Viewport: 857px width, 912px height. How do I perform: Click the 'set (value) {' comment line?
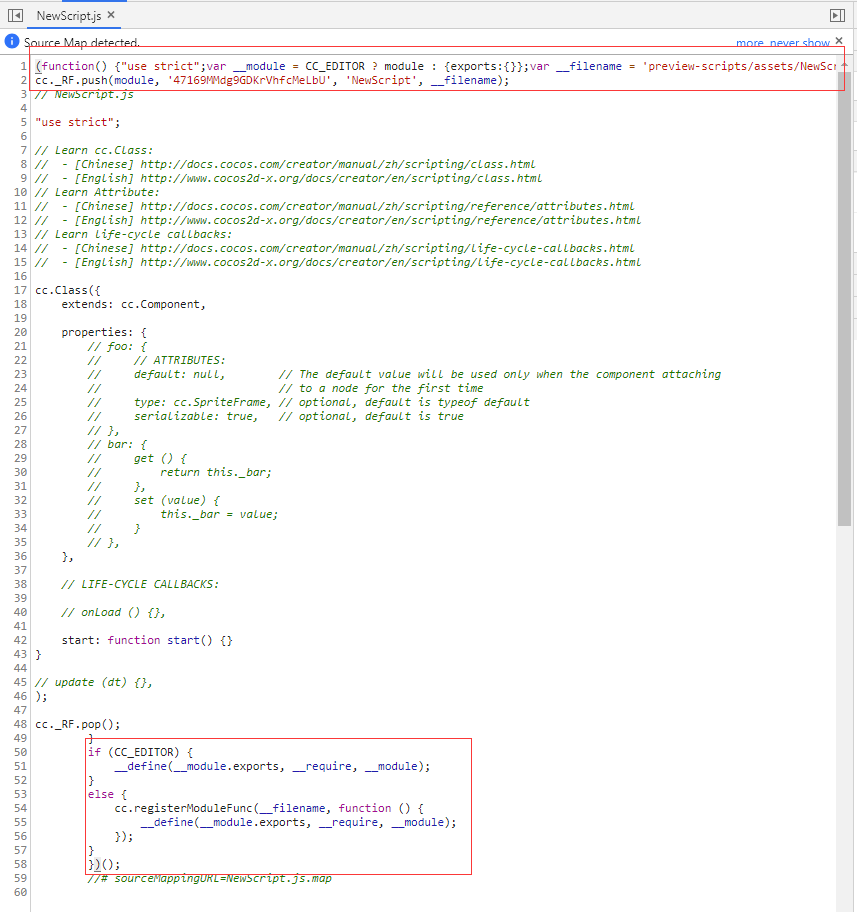tap(176, 500)
